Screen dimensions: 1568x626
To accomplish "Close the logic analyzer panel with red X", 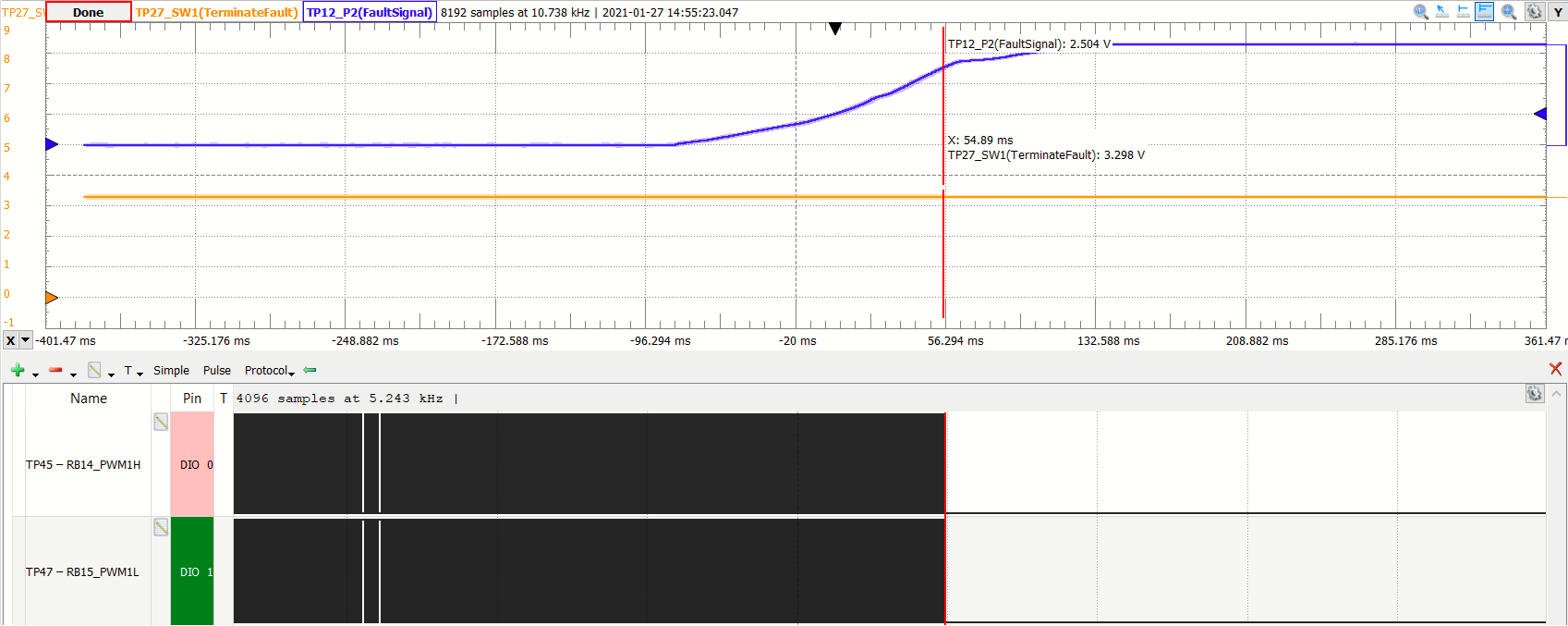I will point(1556,369).
